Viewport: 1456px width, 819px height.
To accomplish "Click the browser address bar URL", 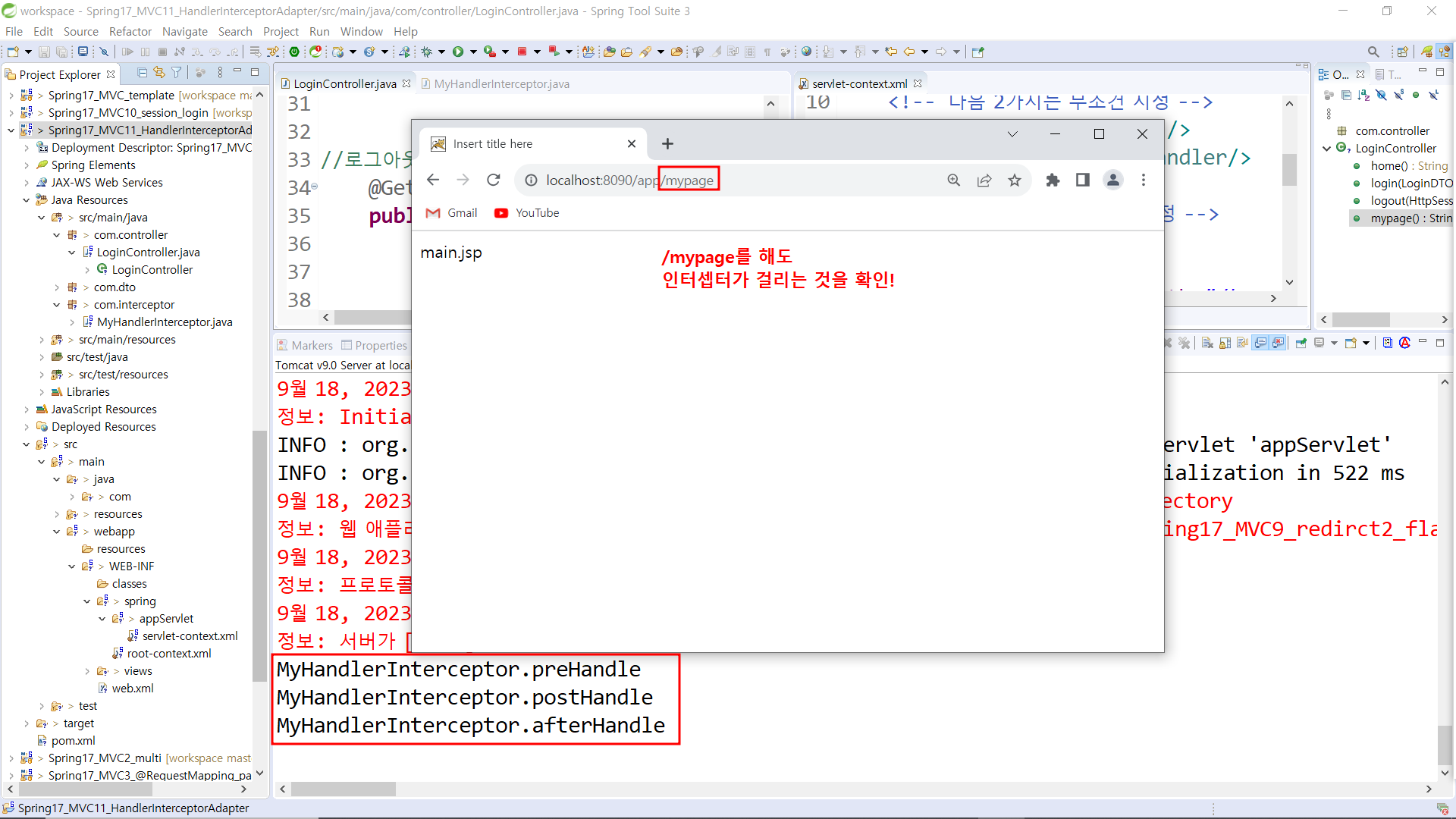I will [629, 180].
